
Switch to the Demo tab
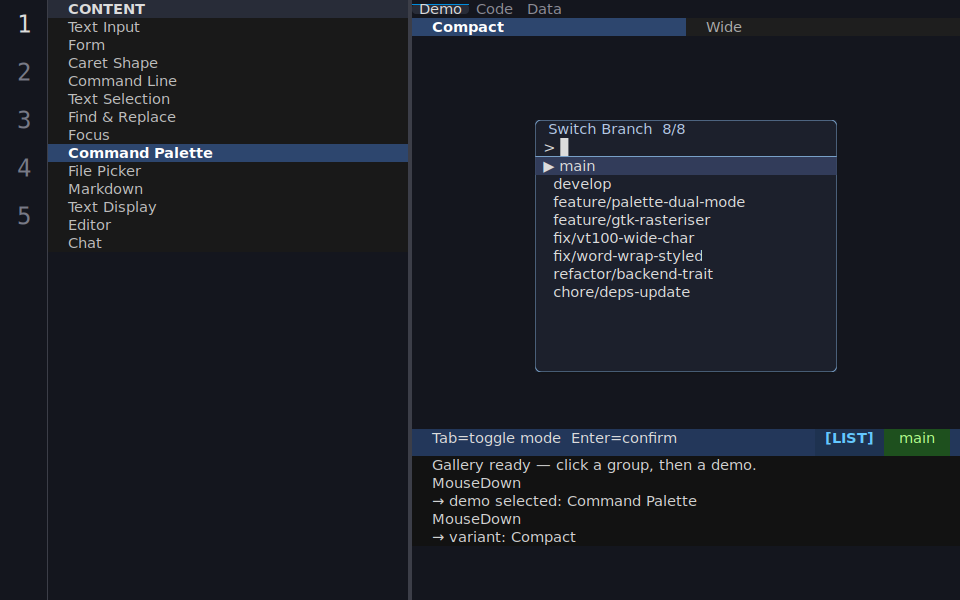(x=440, y=9)
